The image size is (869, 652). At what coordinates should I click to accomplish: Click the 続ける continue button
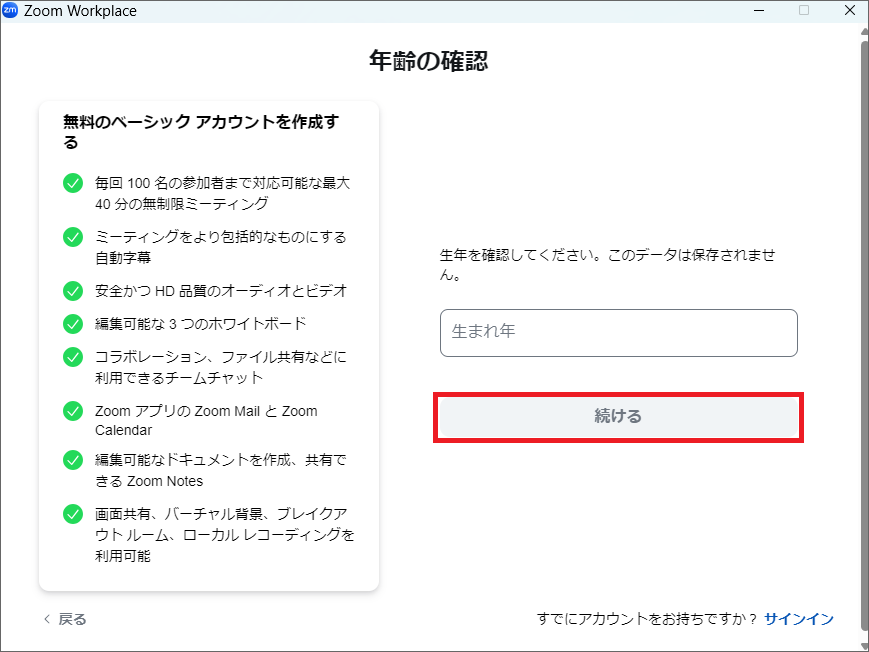click(618, 416)
